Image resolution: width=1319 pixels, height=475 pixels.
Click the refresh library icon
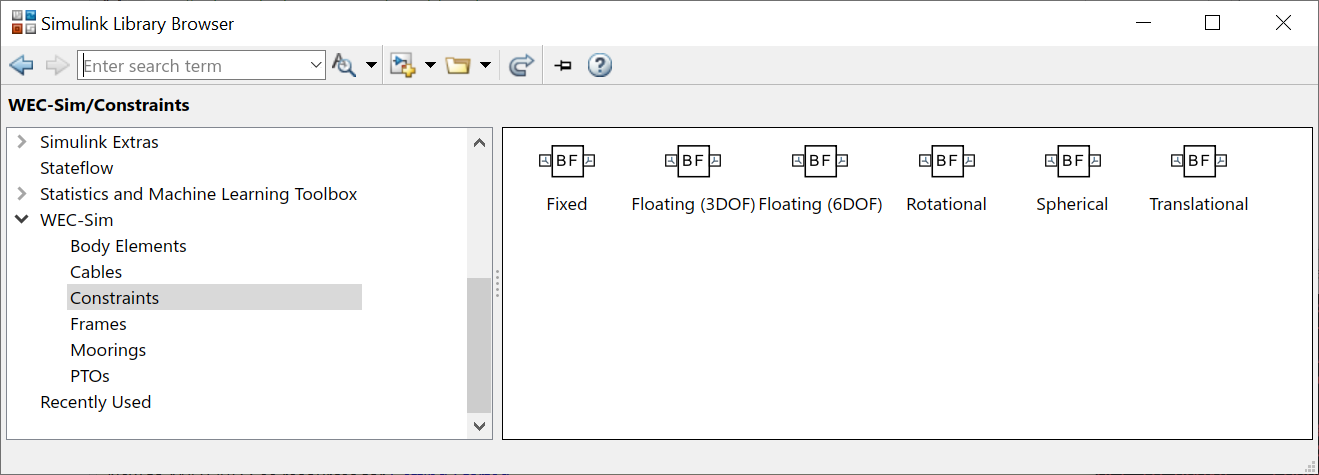[x=521, y=66]
